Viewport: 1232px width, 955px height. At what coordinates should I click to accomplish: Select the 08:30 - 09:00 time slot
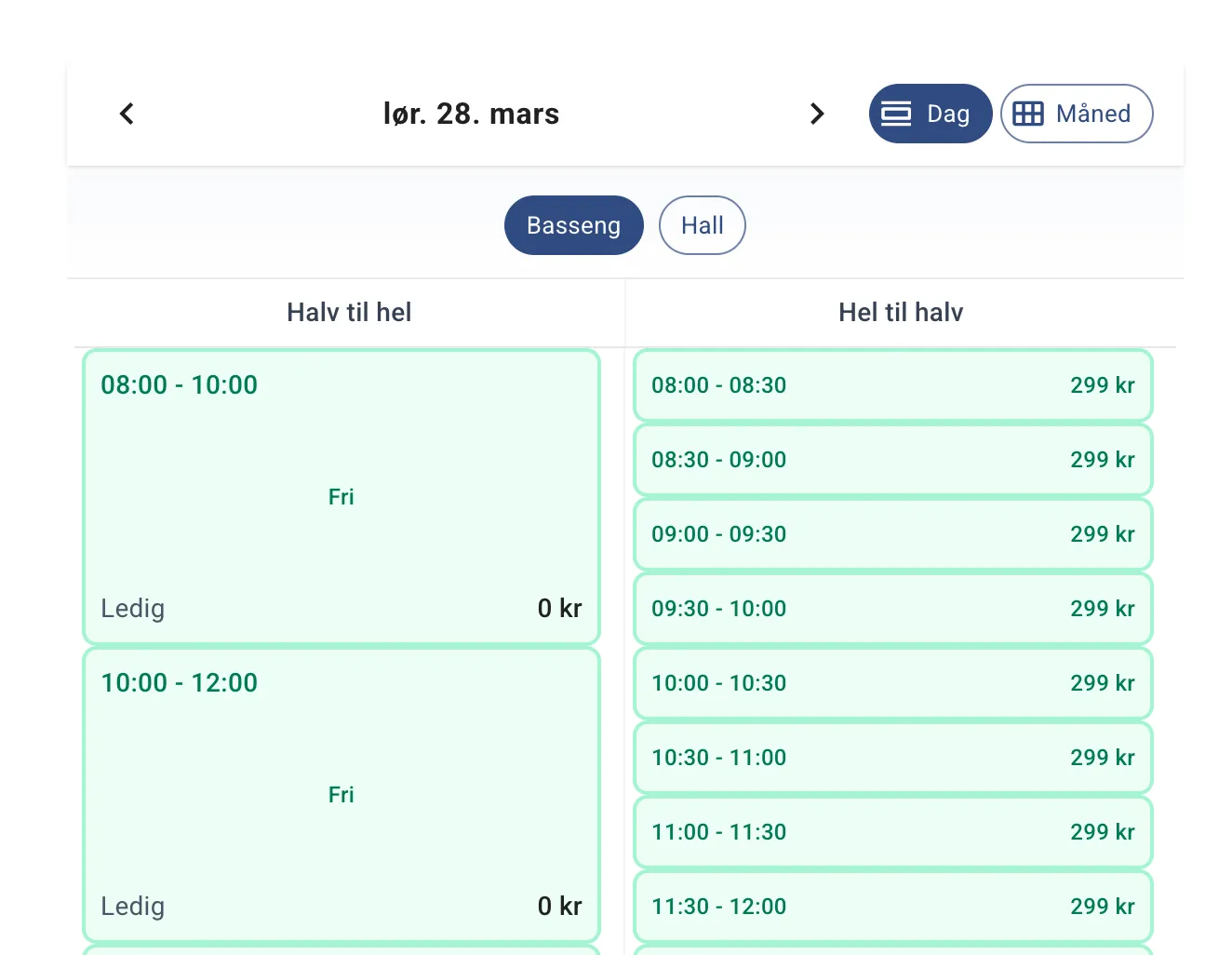[x=892, y=460]
